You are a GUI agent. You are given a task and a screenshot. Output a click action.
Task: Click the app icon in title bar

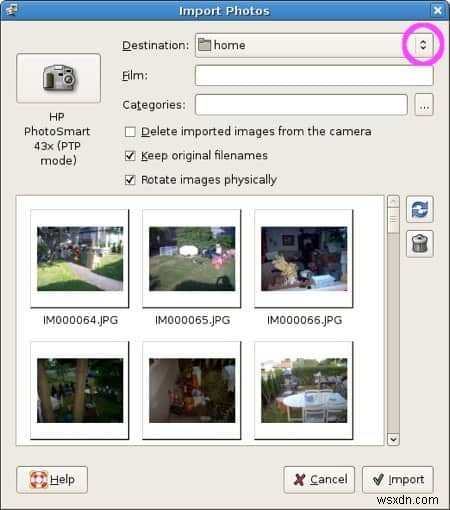[11, 10]
